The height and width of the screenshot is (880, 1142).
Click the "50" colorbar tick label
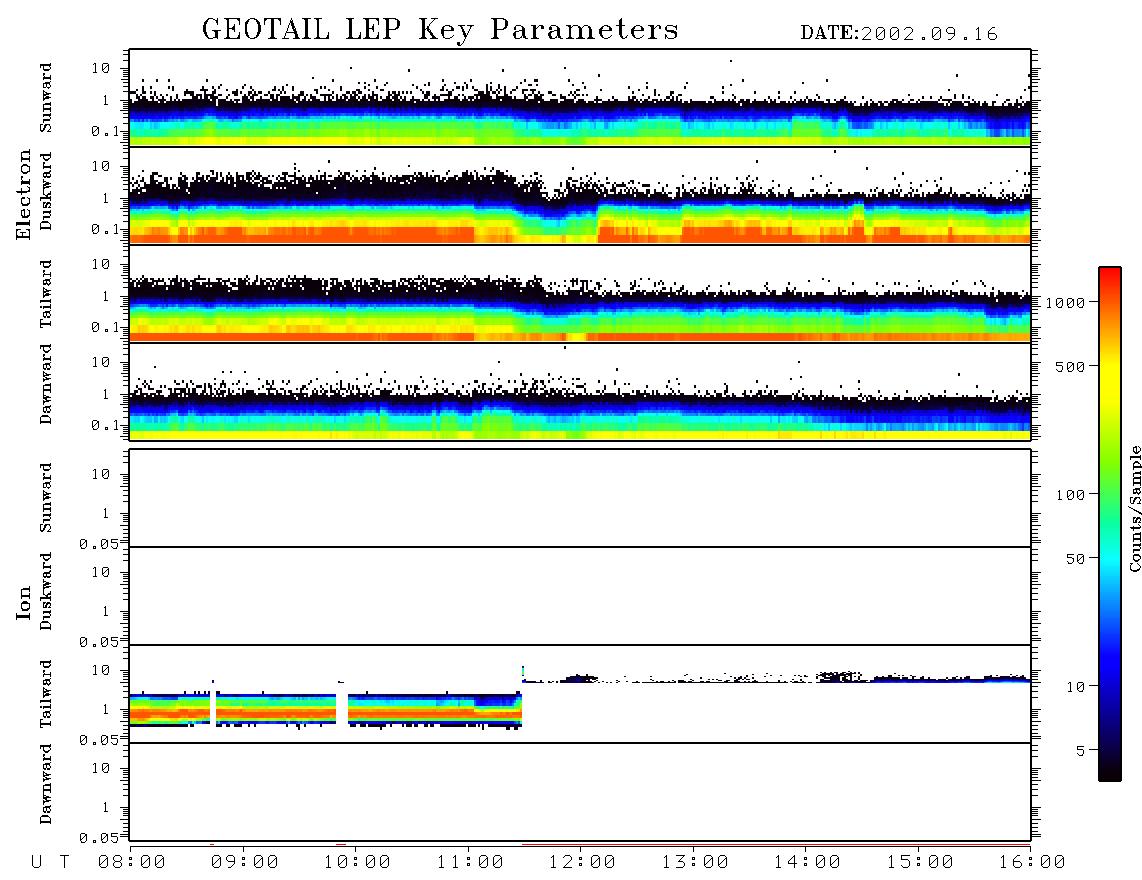tap(1076, 559)
